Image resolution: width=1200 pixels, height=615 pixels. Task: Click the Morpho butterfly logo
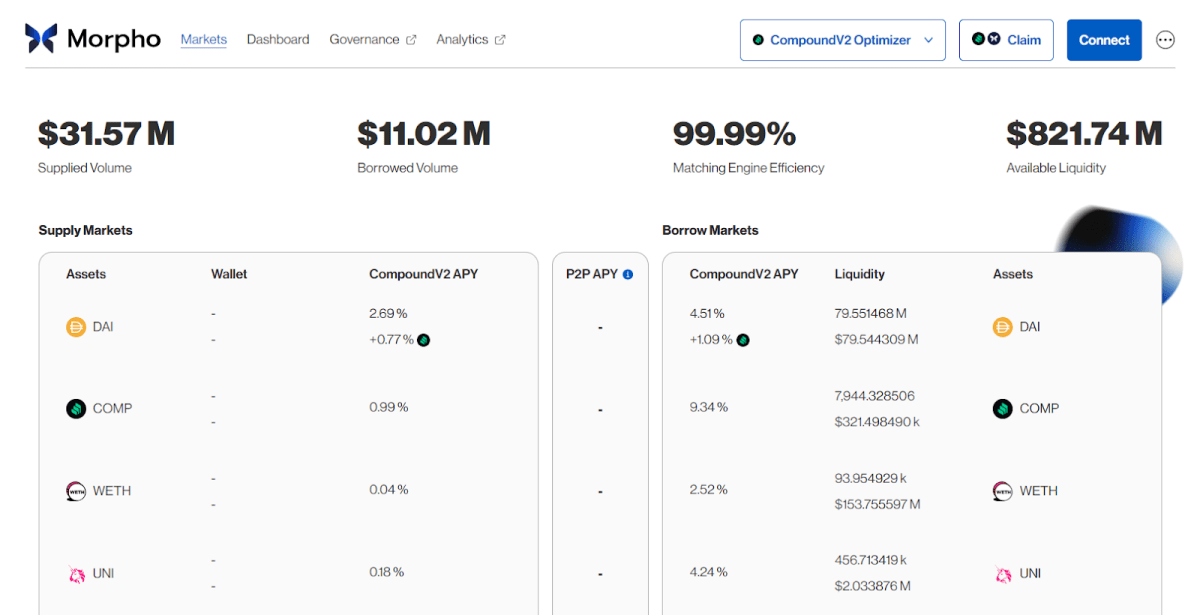pos(41,39)
